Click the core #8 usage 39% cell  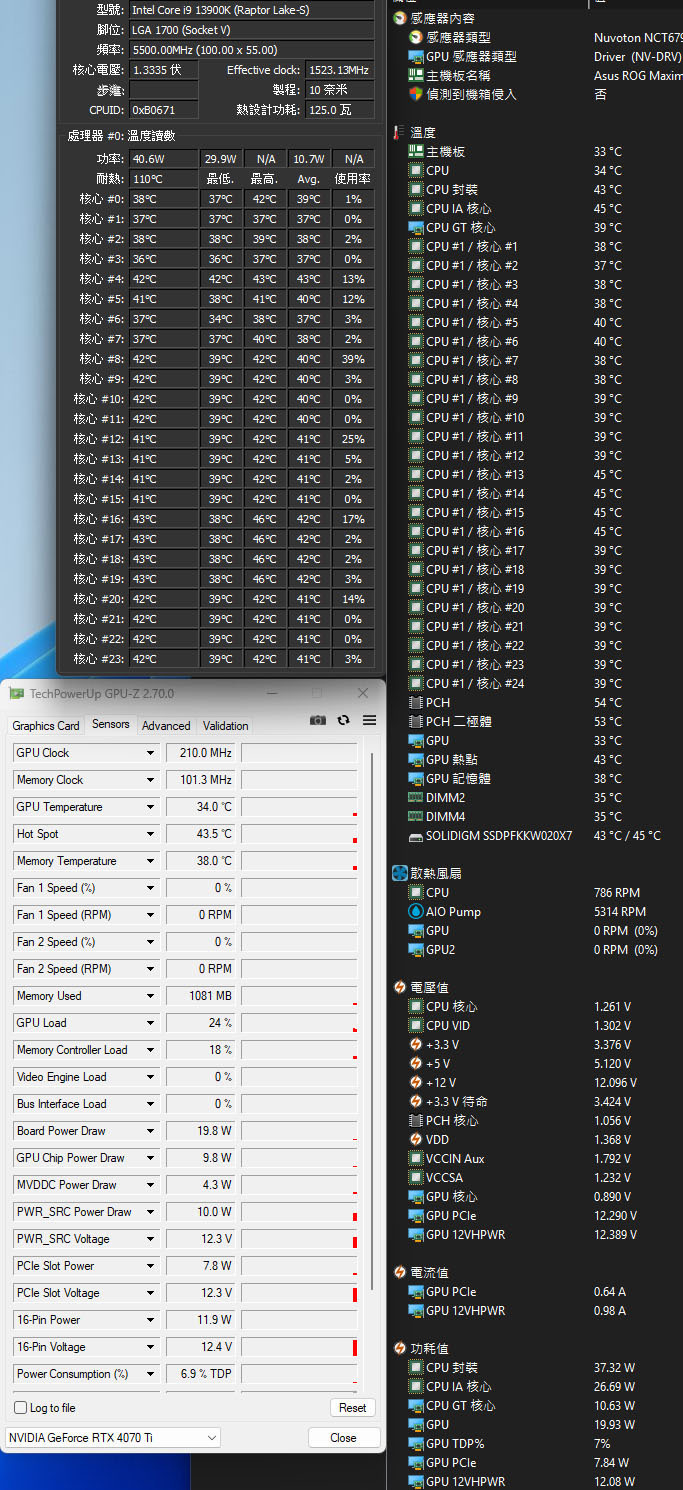(x=353, y=359)
